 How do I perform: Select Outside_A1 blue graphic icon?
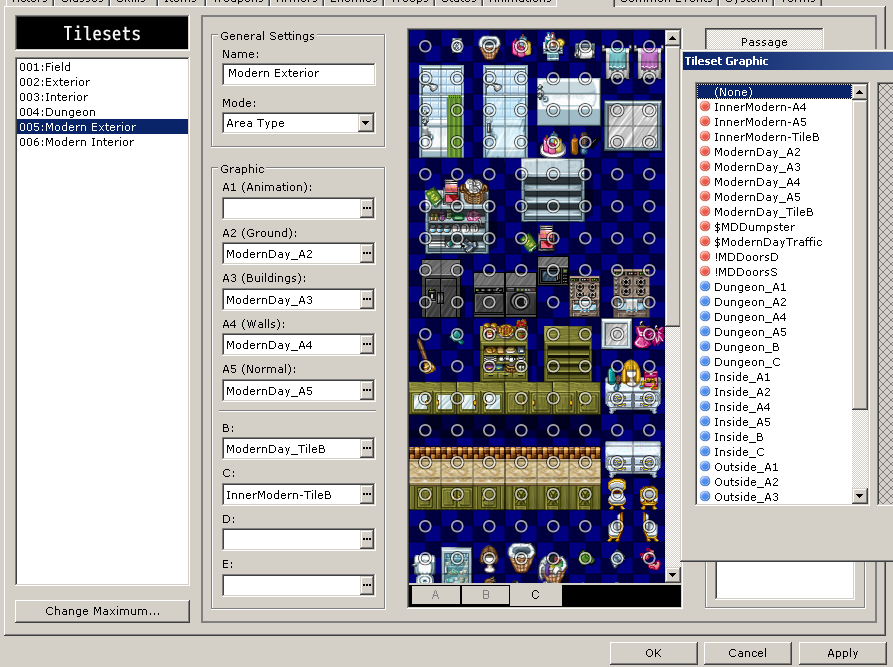(x=705, y=467)
